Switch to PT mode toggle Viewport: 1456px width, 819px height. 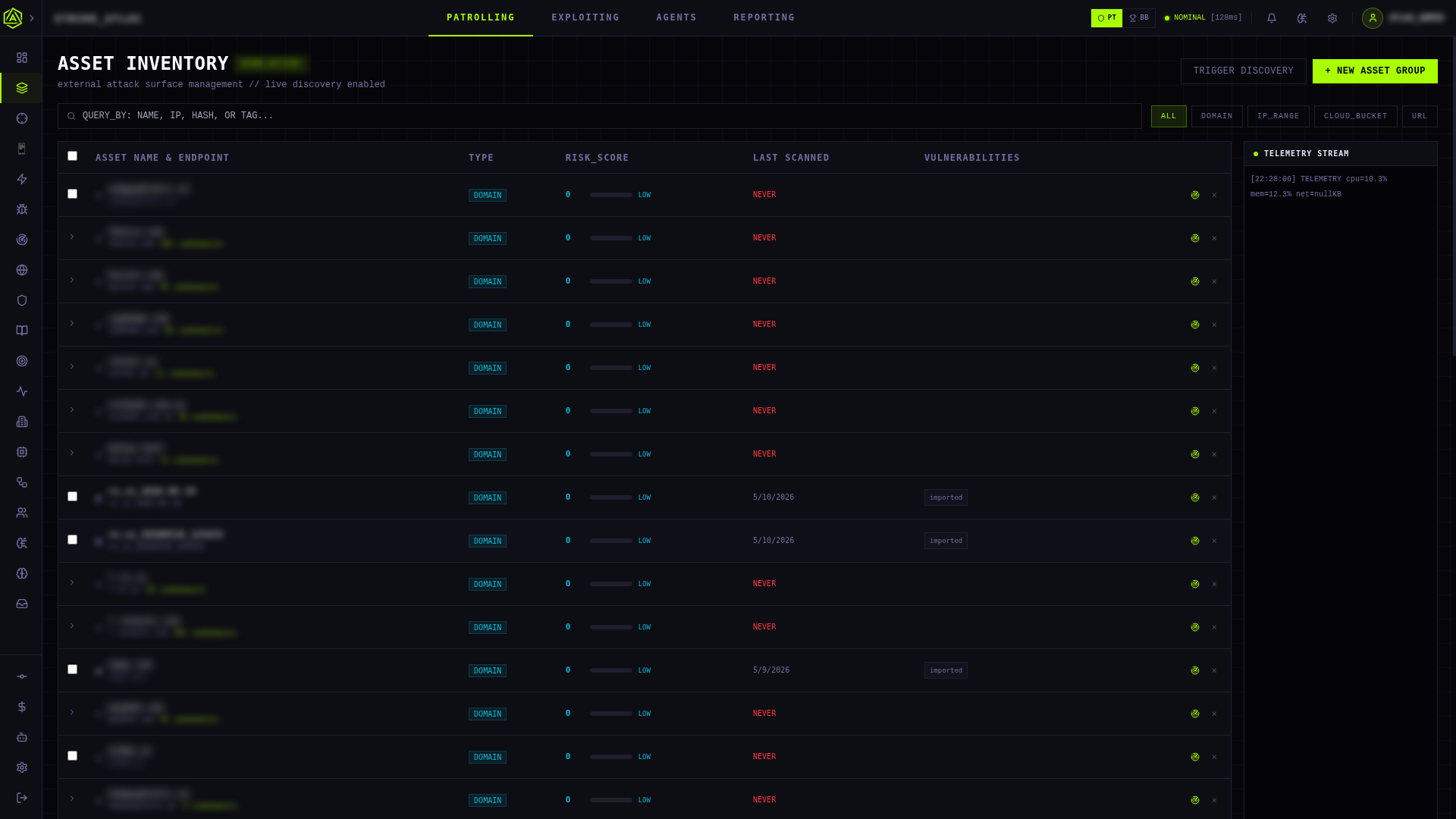click(1106, 18)
